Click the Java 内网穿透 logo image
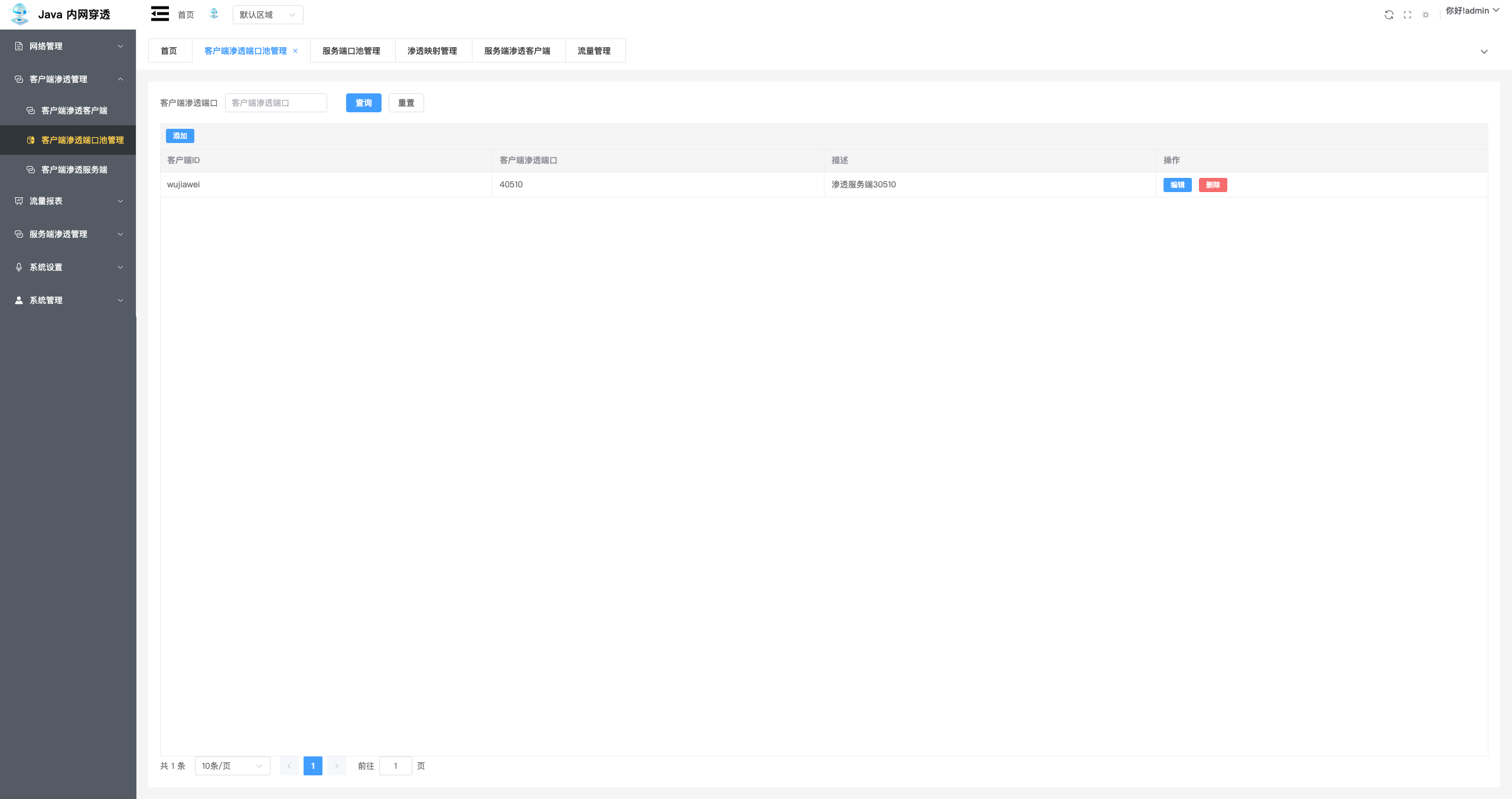 click(19, 14)
